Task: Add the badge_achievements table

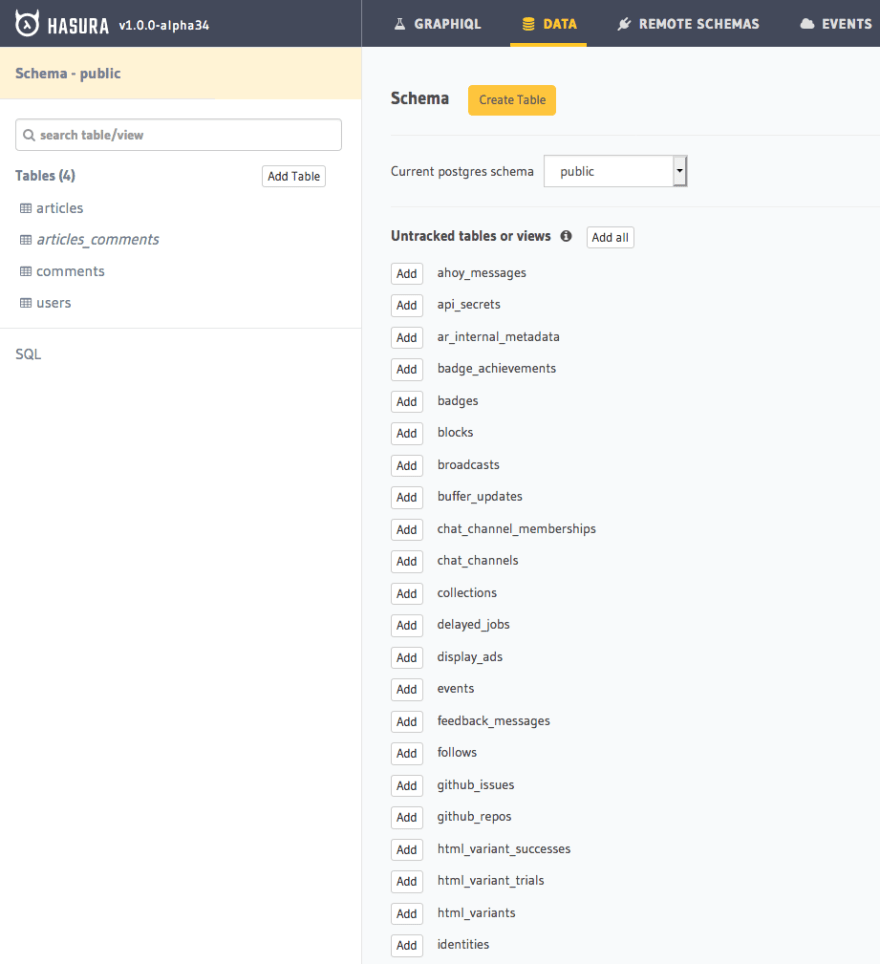Action: point(406,369)
